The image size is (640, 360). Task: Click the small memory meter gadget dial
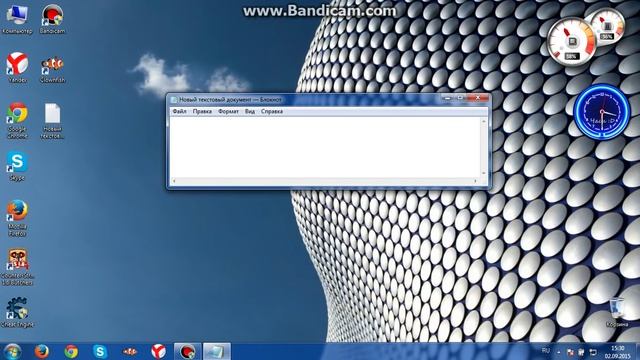(607, 26)
